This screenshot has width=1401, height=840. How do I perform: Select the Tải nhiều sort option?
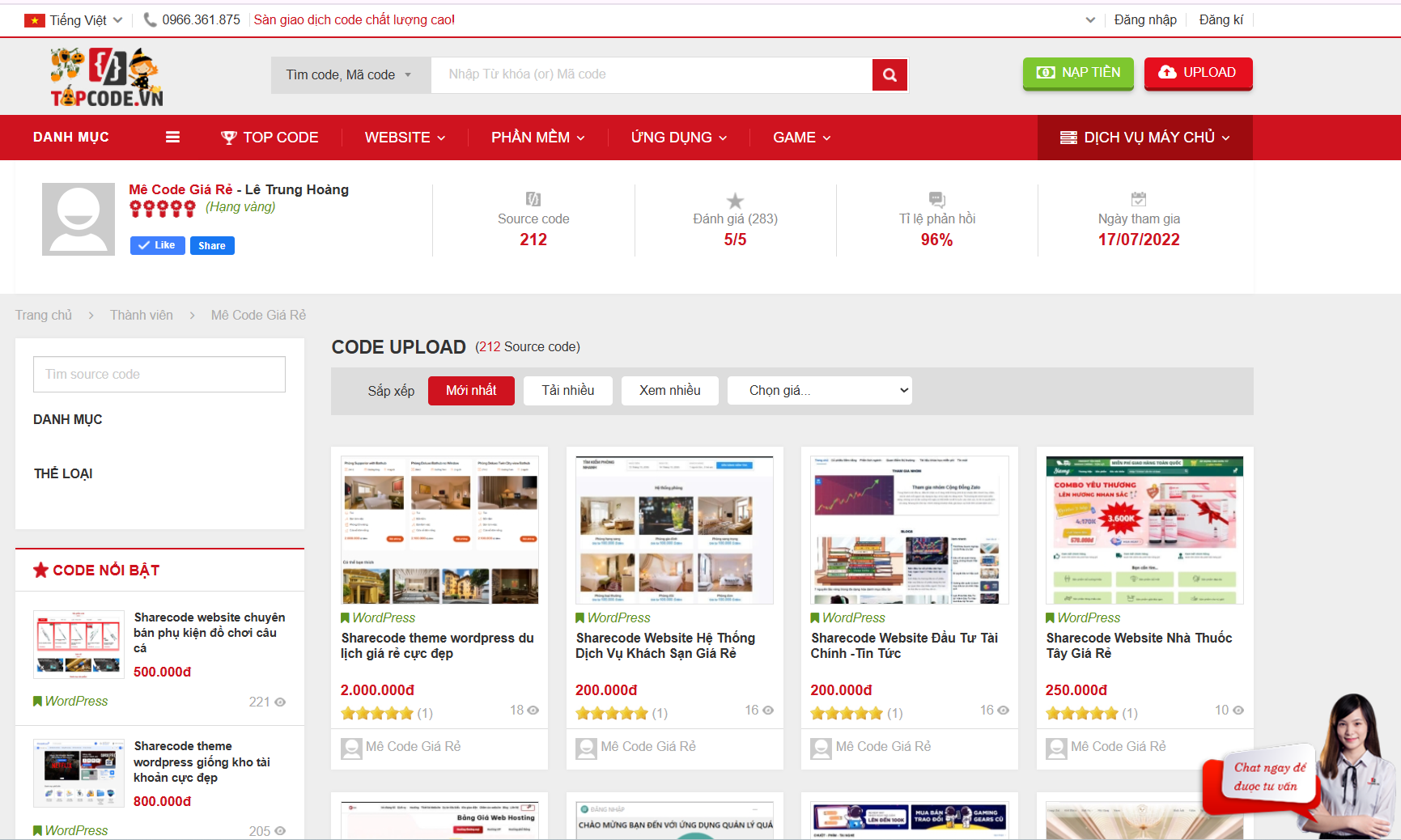[x=567, y=391]
